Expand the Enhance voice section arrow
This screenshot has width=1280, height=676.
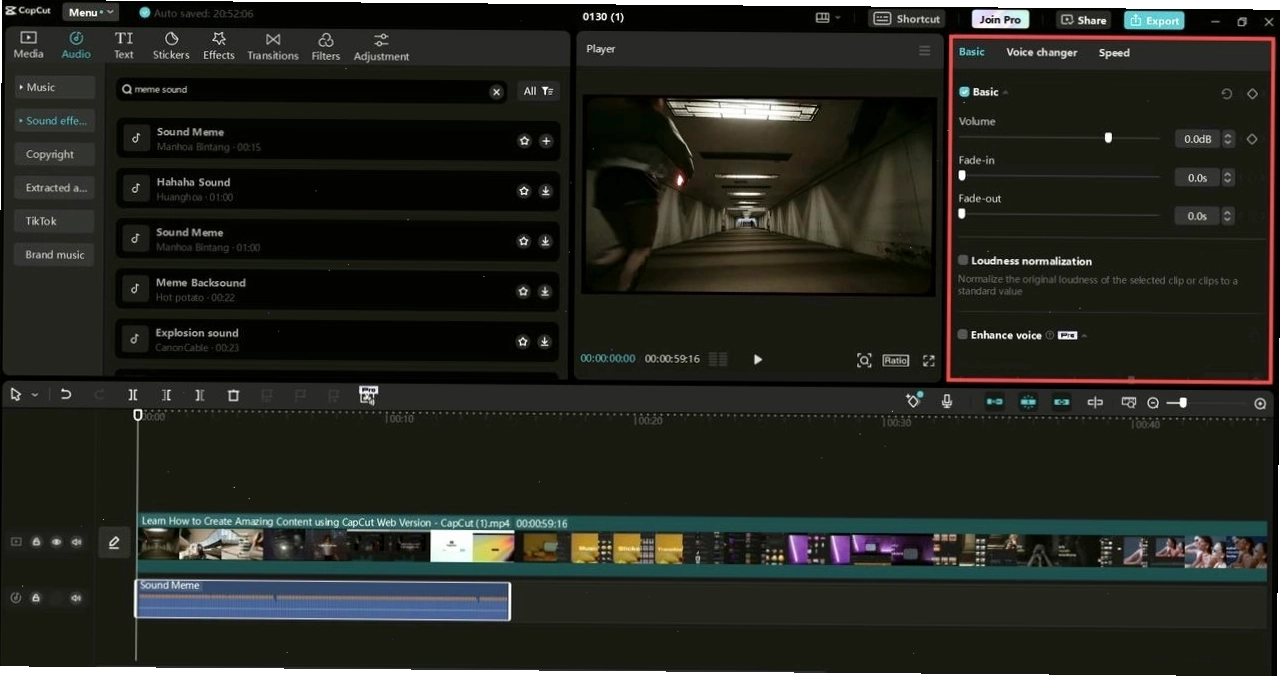[1085, 336]
